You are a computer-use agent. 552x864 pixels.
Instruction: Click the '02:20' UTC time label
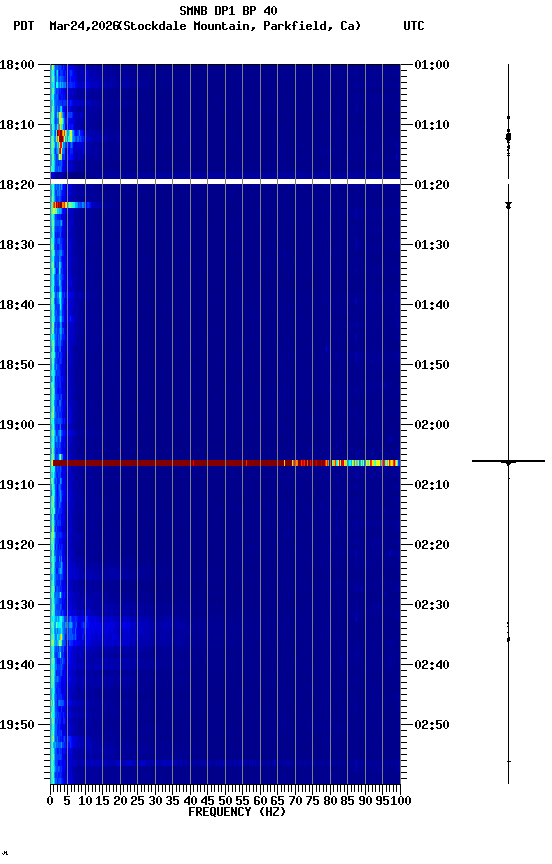(432, 546)
